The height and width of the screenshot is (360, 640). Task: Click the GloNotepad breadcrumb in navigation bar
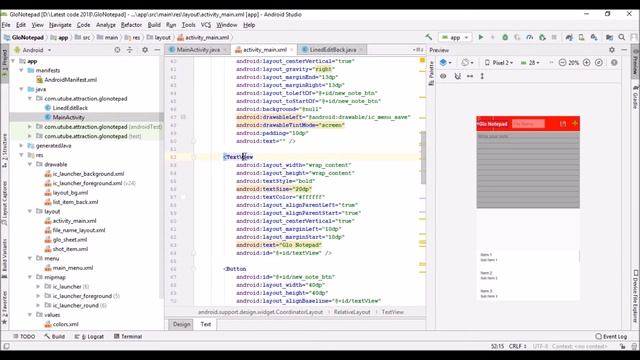[x=24, y=37]
